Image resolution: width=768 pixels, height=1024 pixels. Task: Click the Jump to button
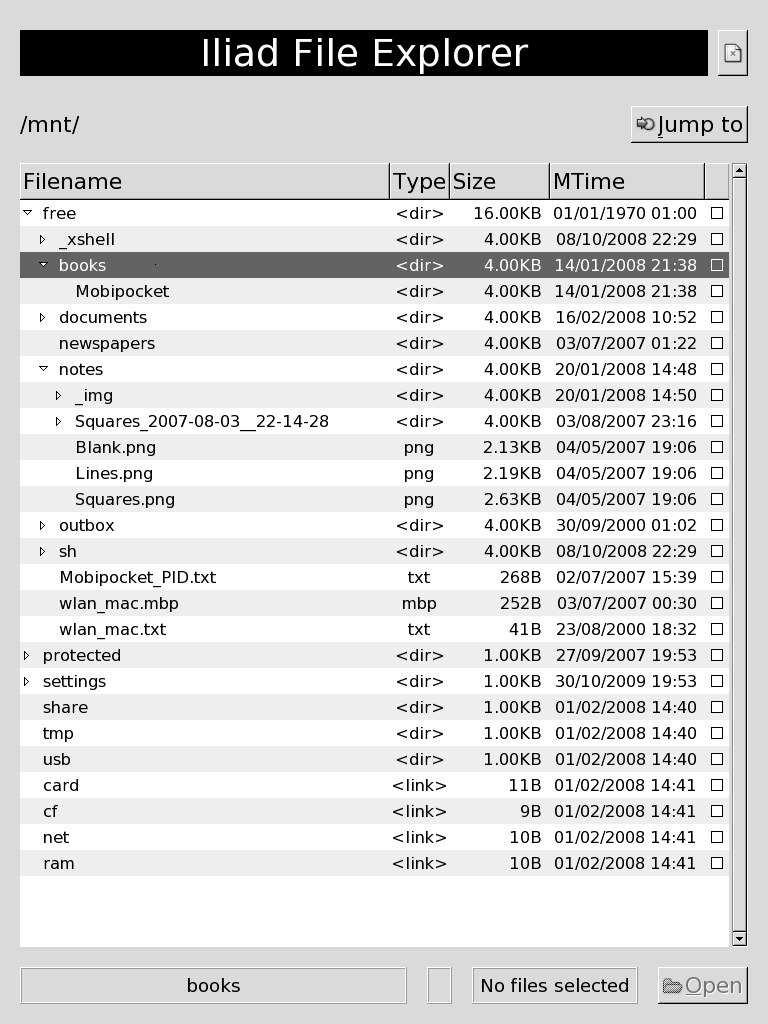click(689, 125)
